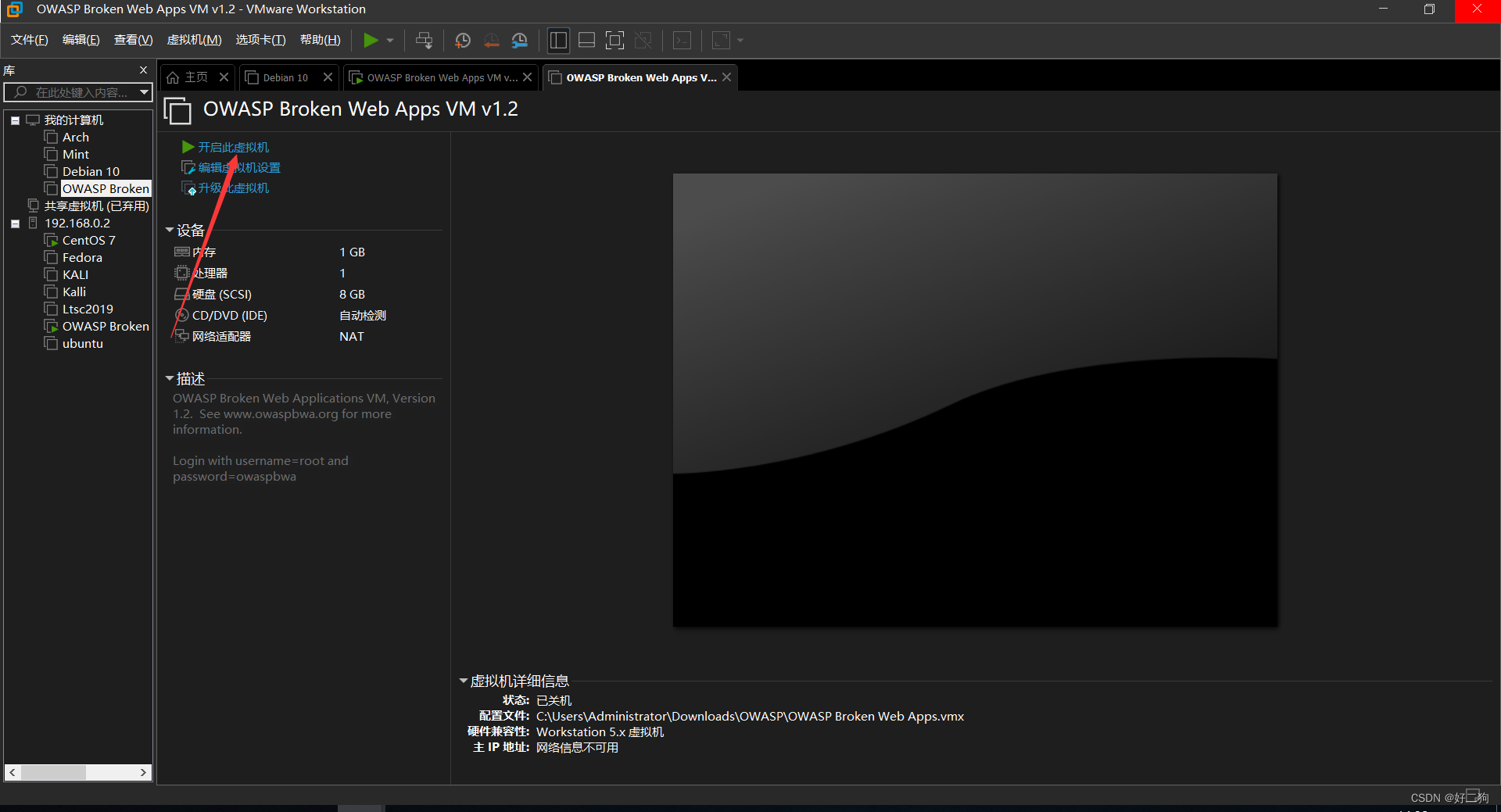Click the library horizontal scrollbar right arrow

143,772
